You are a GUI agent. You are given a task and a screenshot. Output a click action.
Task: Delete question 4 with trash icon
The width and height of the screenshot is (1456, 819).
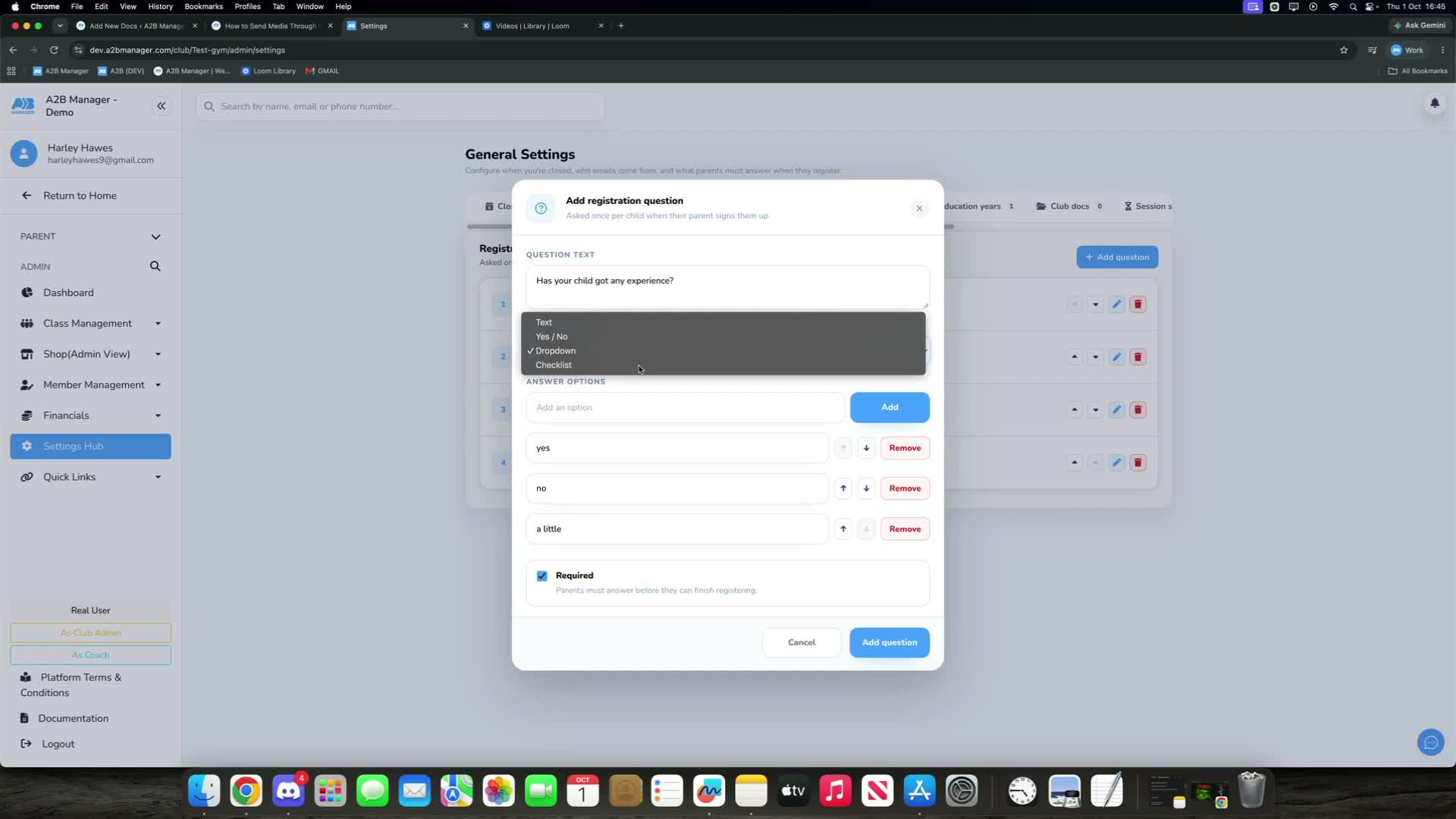1137,463
